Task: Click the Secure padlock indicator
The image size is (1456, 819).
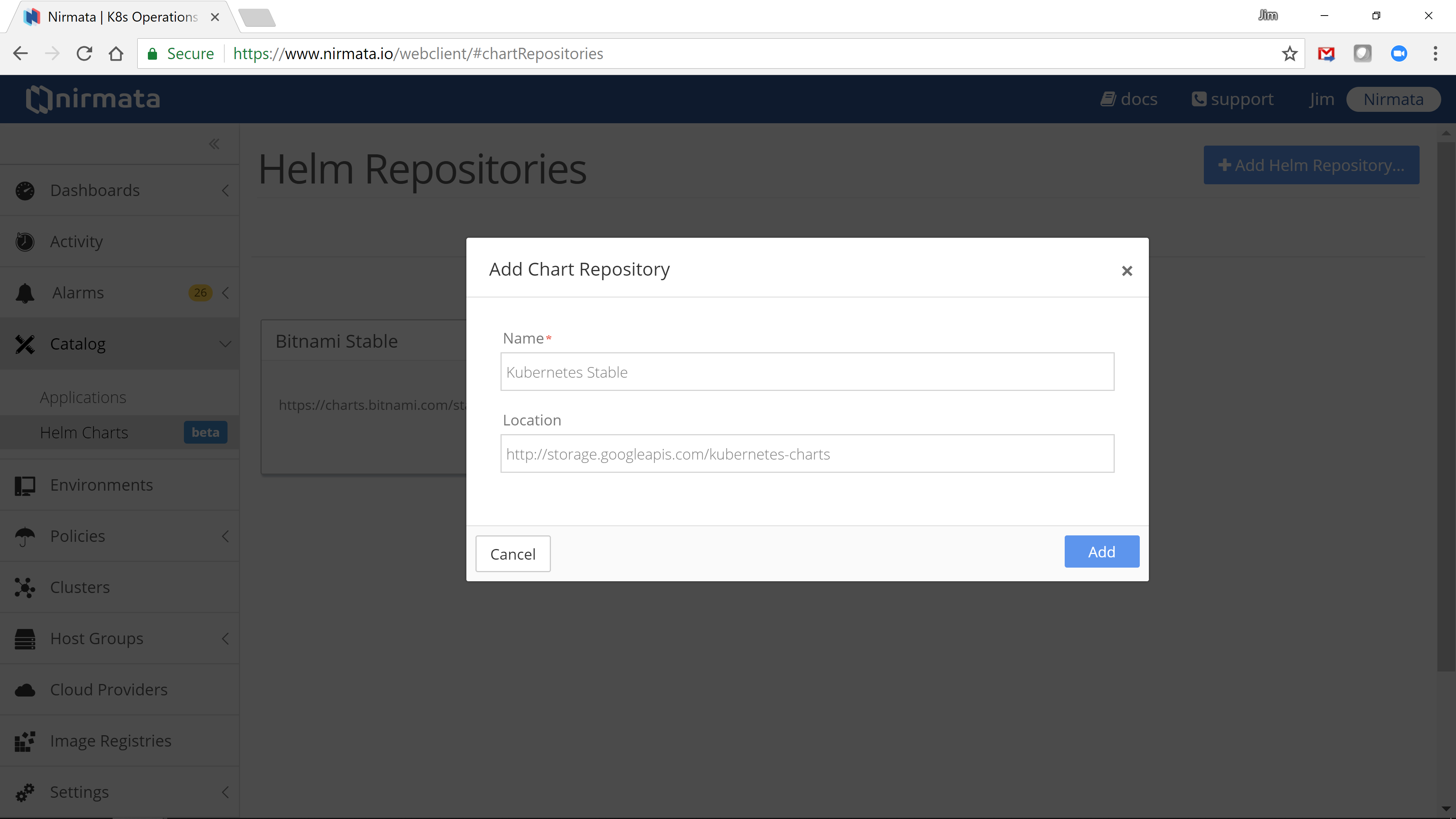Action: tap(180, 54)
